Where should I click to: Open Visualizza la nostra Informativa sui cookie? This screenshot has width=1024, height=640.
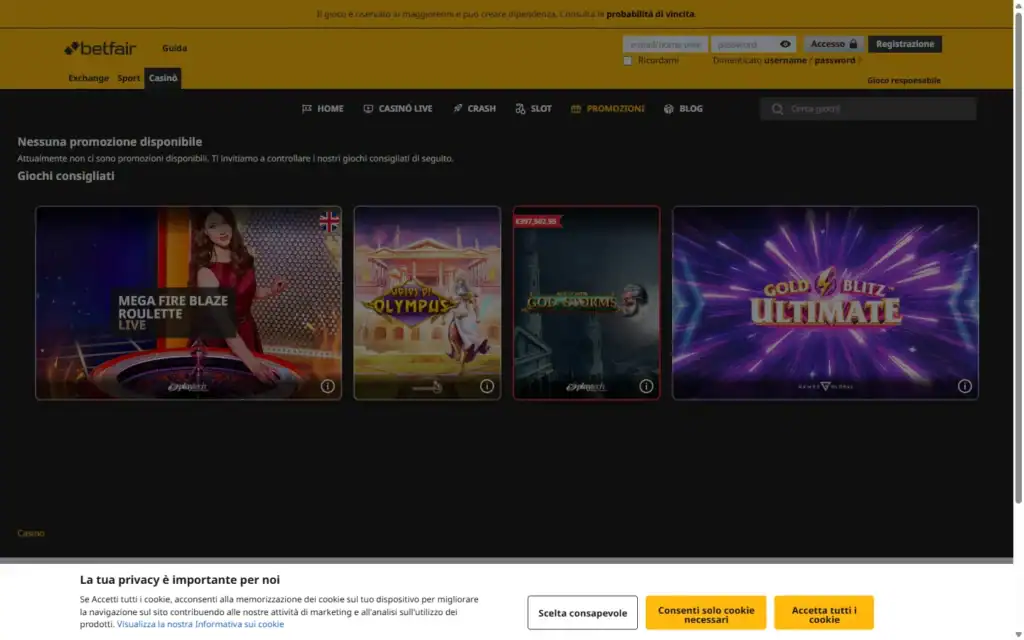(200, 624)
